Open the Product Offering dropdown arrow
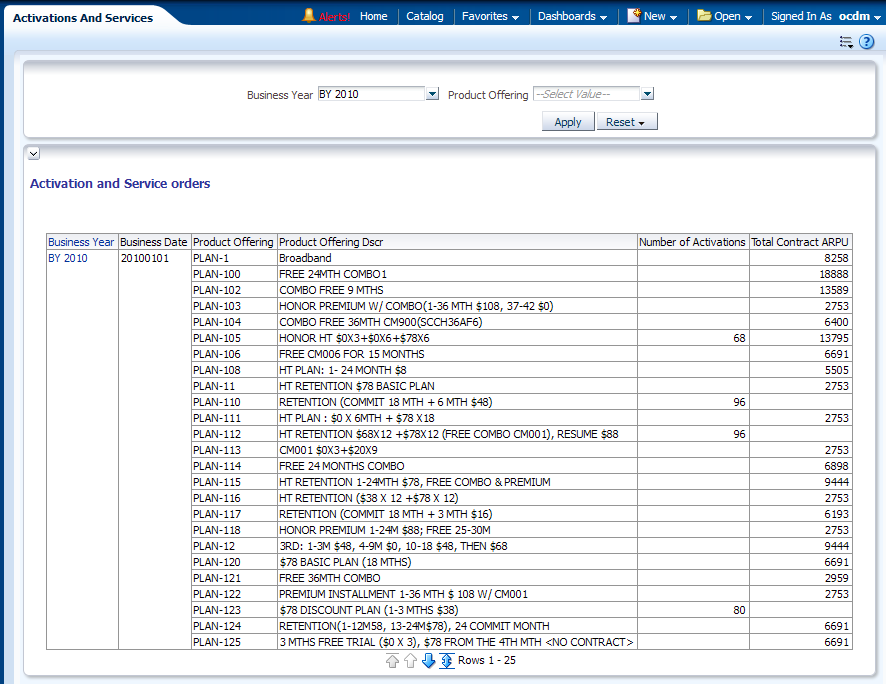This screenshot has height=684, width=886. pos(647,94)
